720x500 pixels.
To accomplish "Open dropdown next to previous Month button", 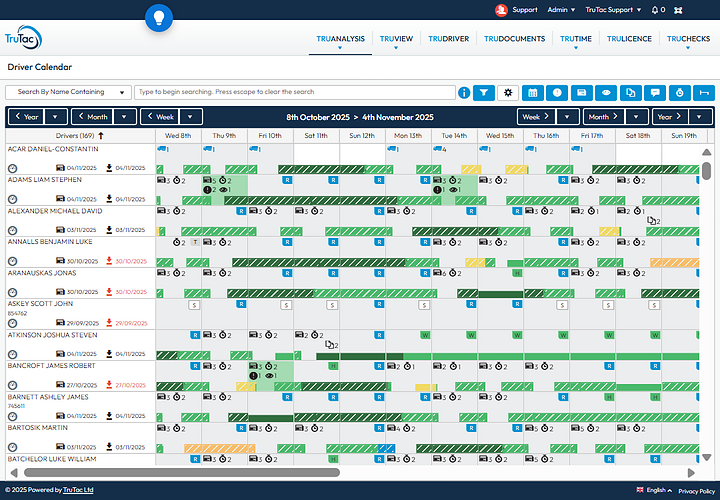I will [124, 117].
